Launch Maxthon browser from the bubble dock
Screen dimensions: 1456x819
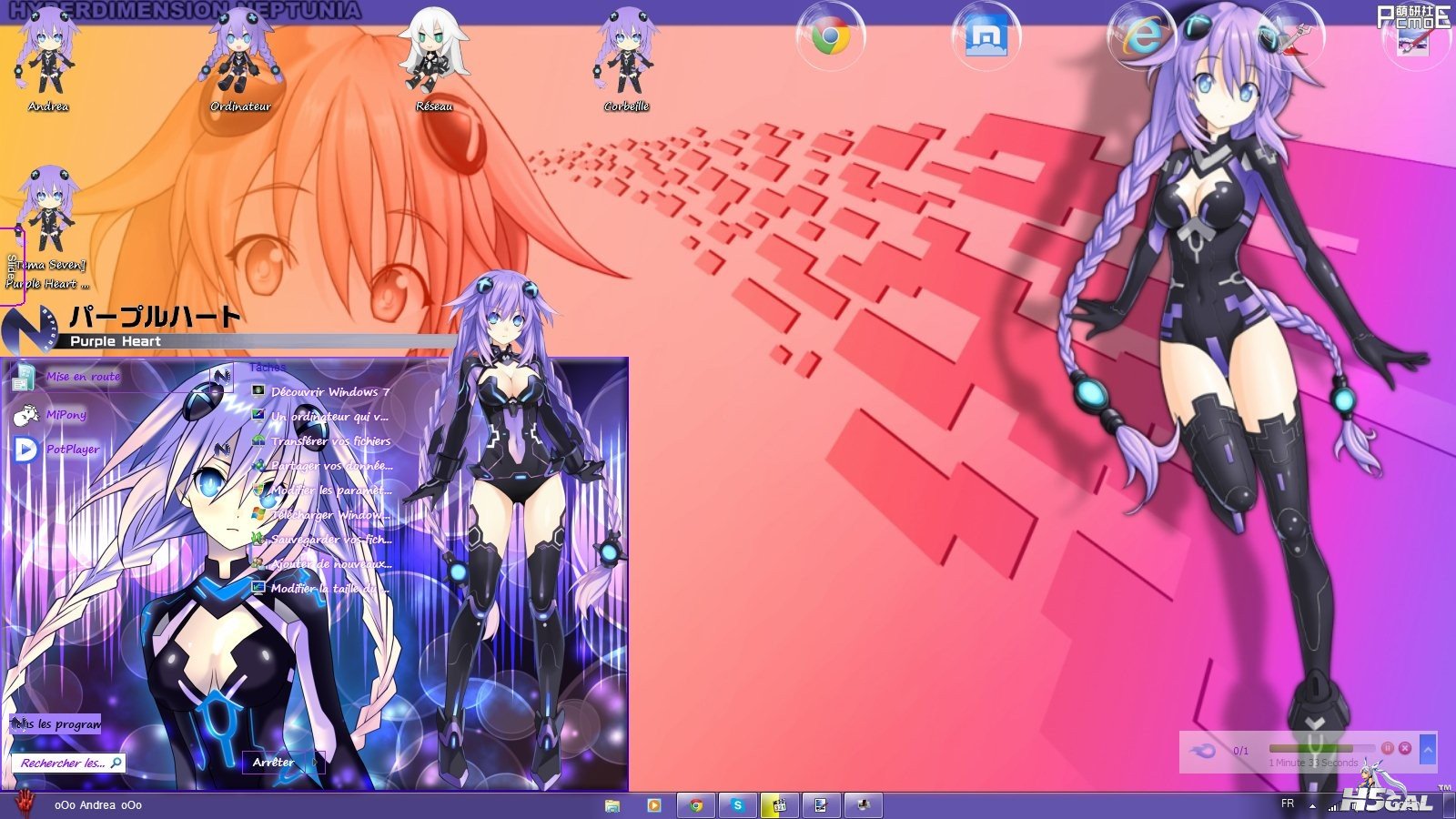[x=986, y=38]
